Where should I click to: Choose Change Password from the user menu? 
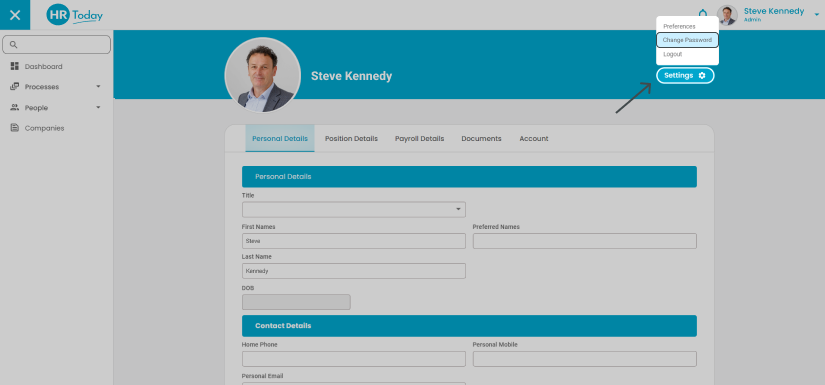[x=687, y=40]
